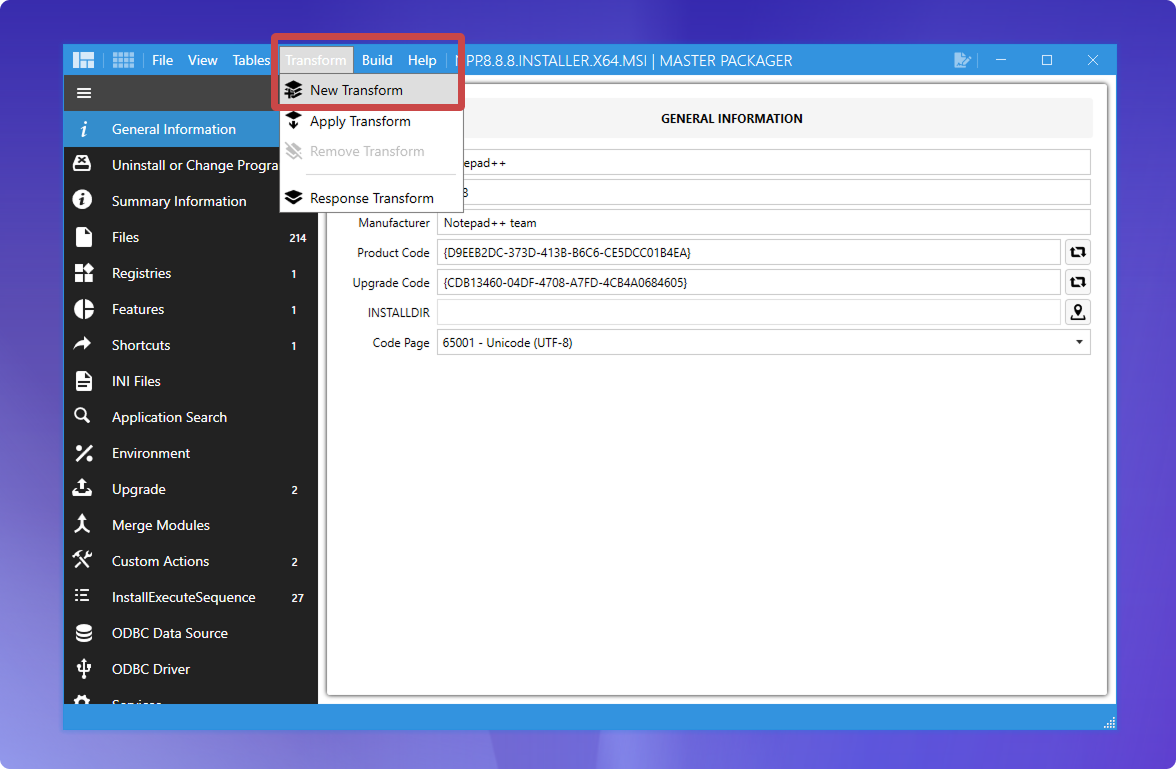This screenshot has width=1176, height=769.
Task: Expand the Code Page dropdown
Action: point(1078,343)
